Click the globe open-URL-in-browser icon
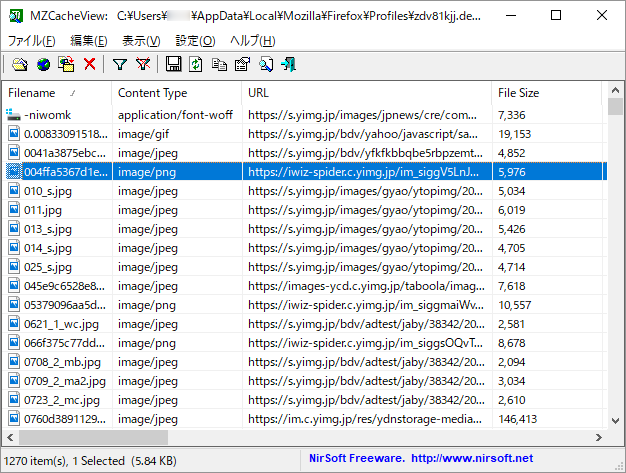Screen dimensions: 626x473 coord(43,65)
